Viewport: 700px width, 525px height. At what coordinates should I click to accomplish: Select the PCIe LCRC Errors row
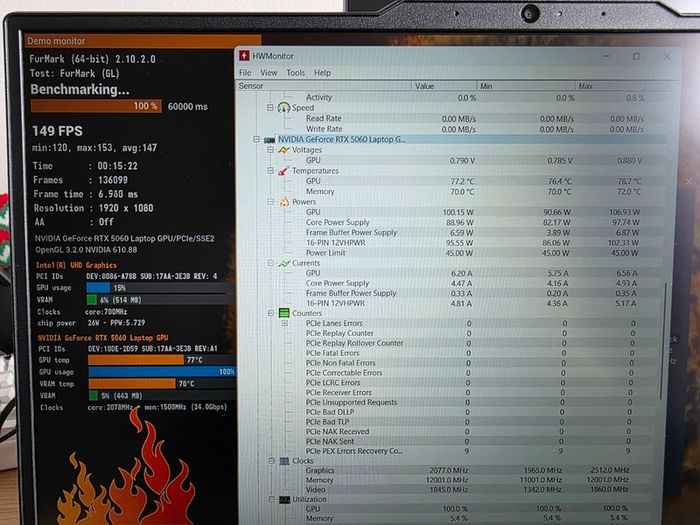point(469,383)
